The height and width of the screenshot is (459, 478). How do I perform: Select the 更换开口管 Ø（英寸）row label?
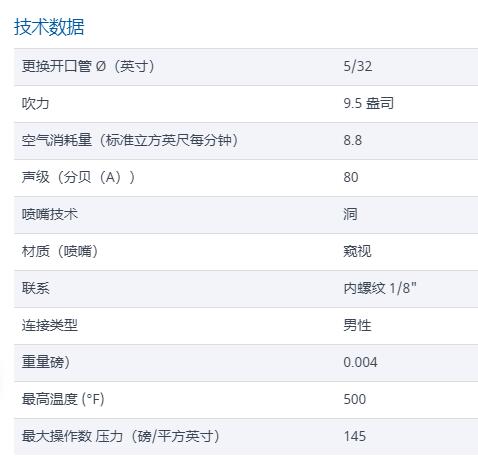88,66
